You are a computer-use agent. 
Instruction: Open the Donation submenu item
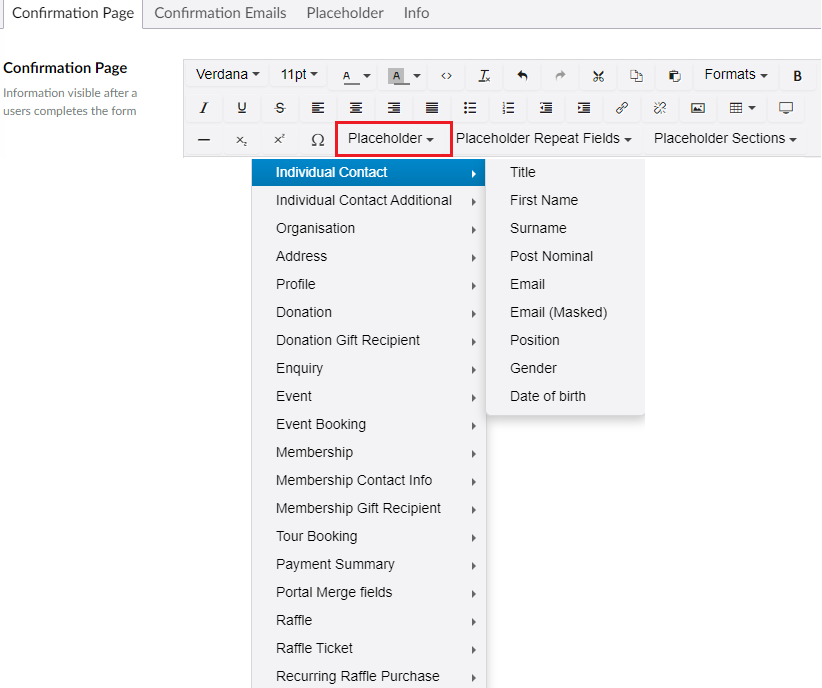(304, 312)
